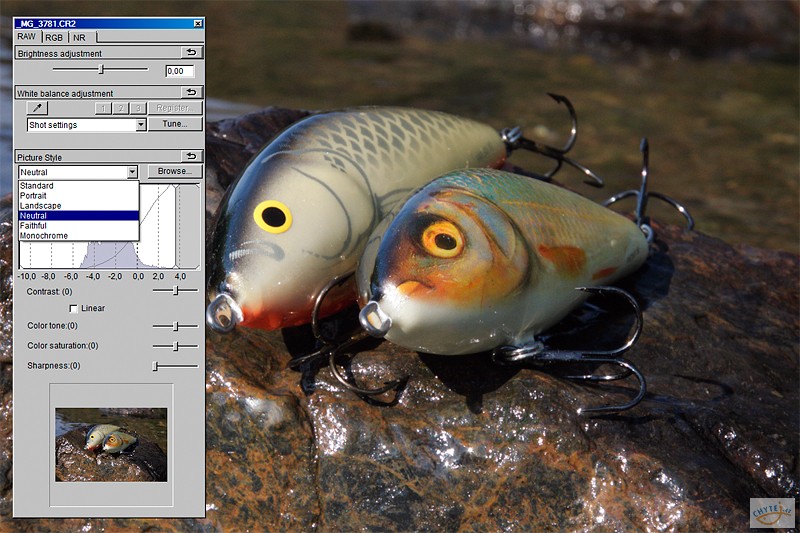Click the Tune... button
This screenshot has width=800, height=533.
(x=175, y=124)
